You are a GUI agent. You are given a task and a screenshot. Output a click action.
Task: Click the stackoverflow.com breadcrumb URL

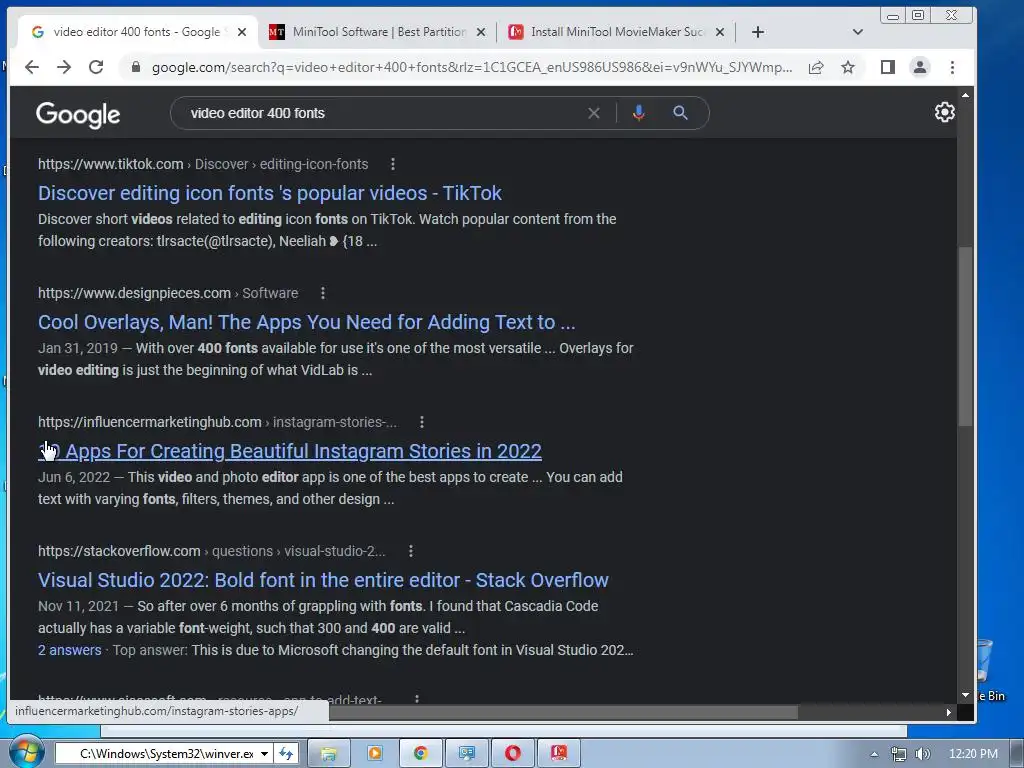coord(119,551)
